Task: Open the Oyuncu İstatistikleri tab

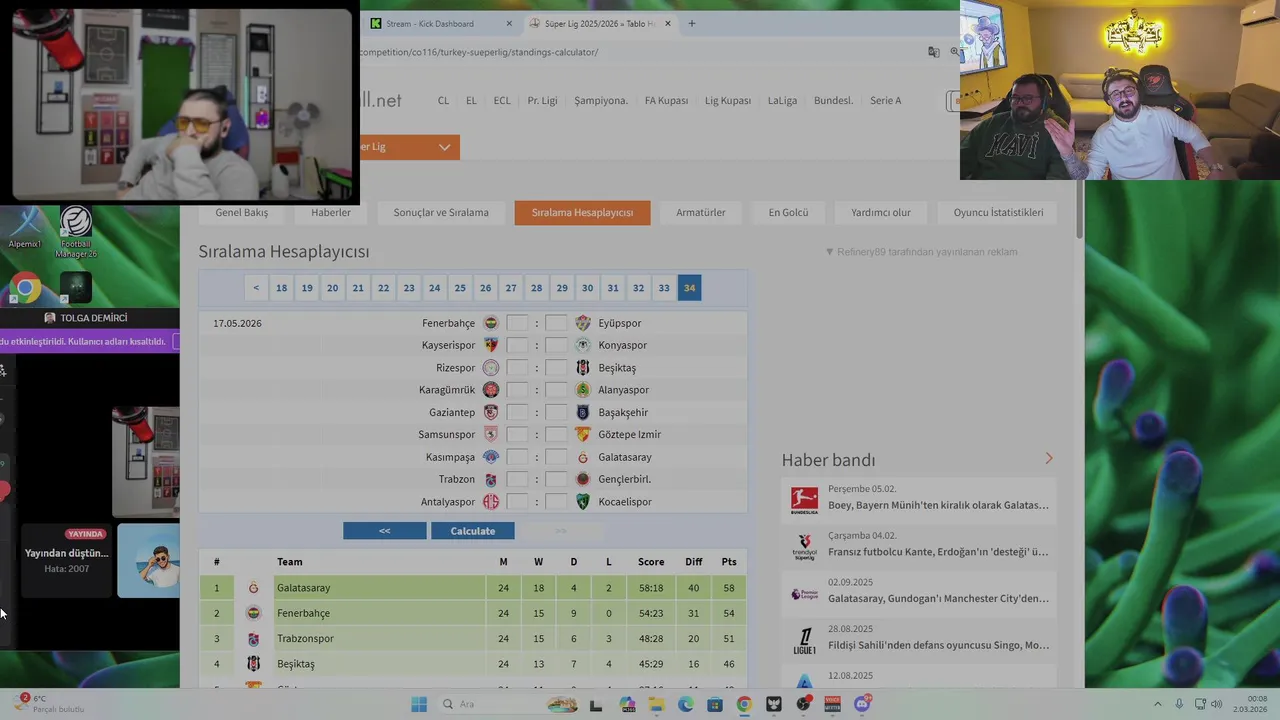Action: point(998,212)
